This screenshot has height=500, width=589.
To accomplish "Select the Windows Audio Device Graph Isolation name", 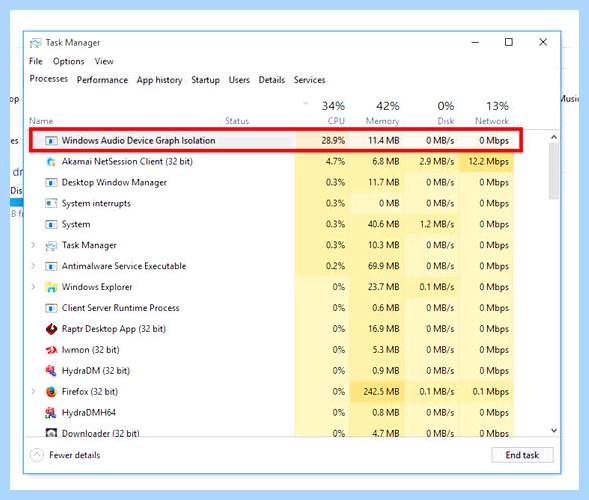I will [x=139, y=140].
